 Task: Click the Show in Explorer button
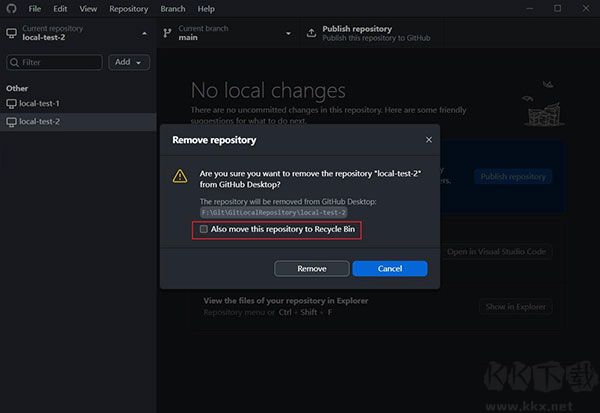click(515, 307)
